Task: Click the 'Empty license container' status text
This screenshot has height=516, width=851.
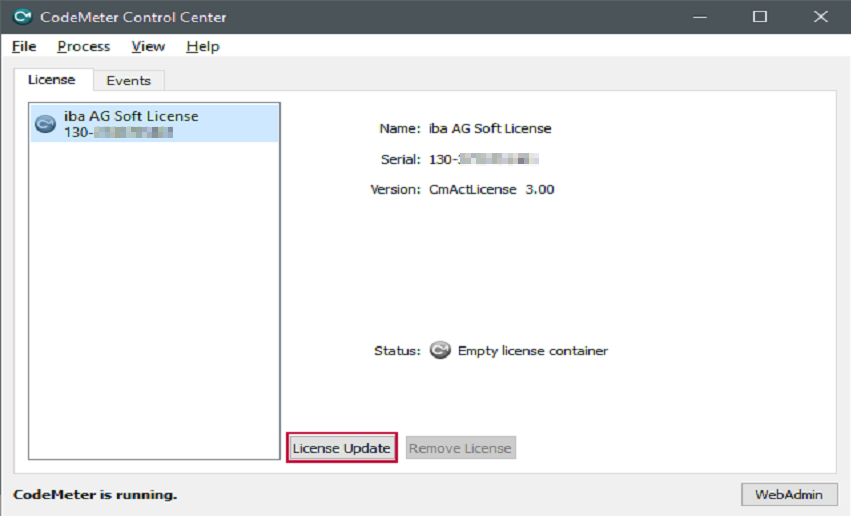Action: point(533,351)
